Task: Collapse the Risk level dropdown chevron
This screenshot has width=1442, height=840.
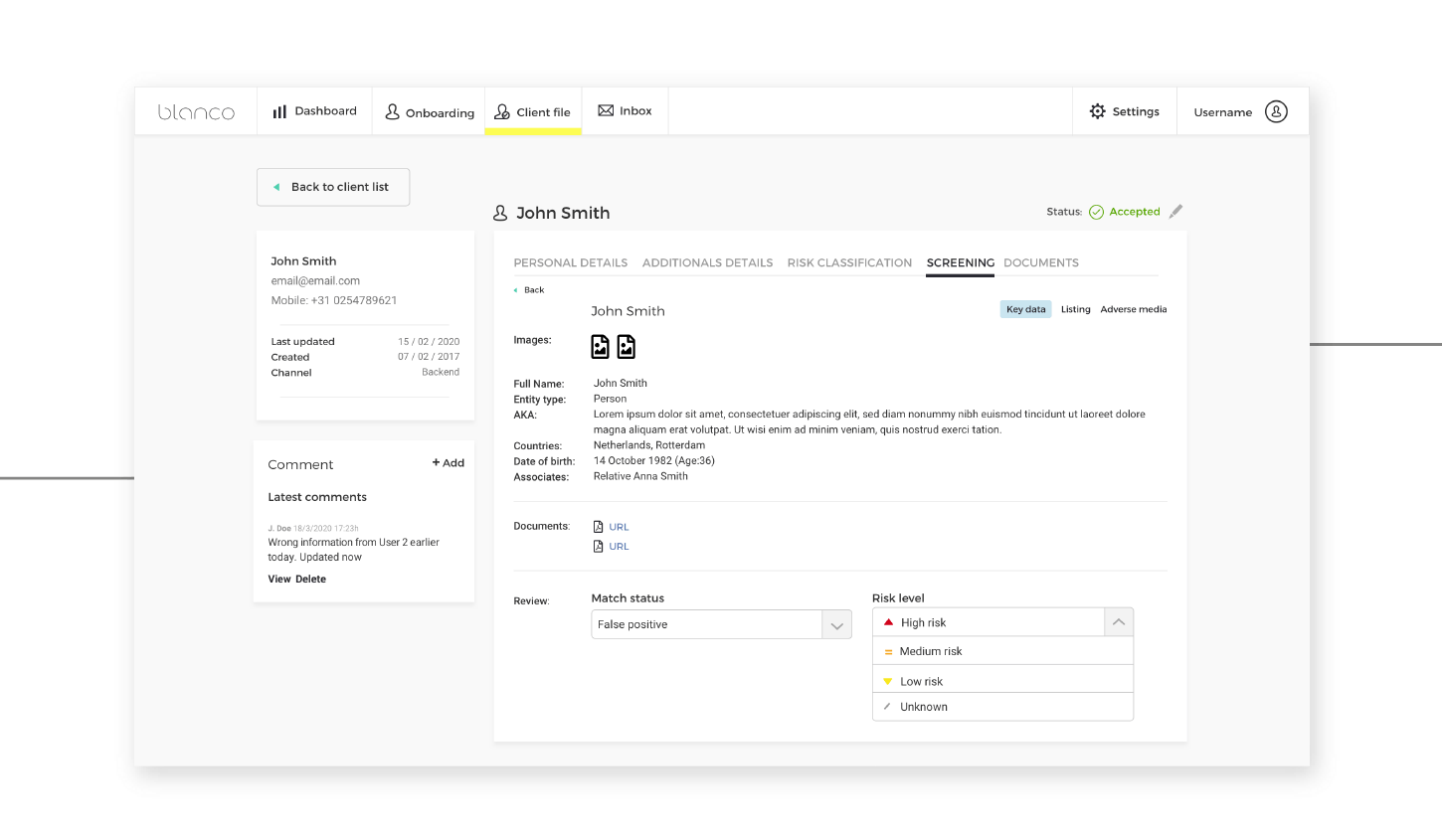Action: pyautogui.click(x=1118, y=622)
